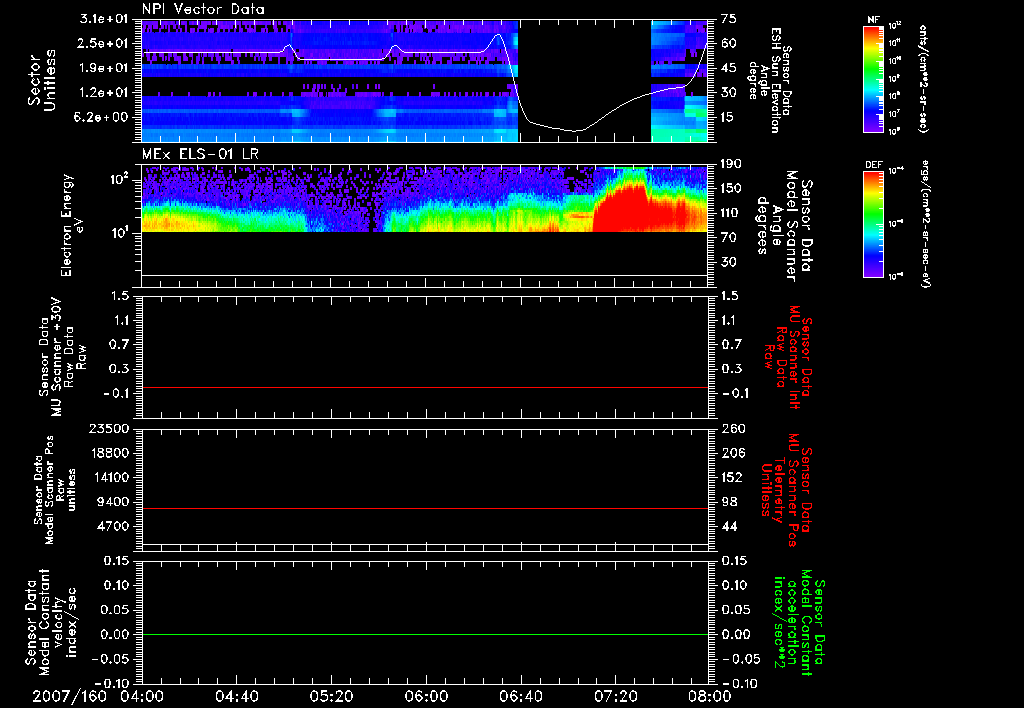Click the "Electron Energy eV" axis title

pyautogui.click(x=74, y=225)
